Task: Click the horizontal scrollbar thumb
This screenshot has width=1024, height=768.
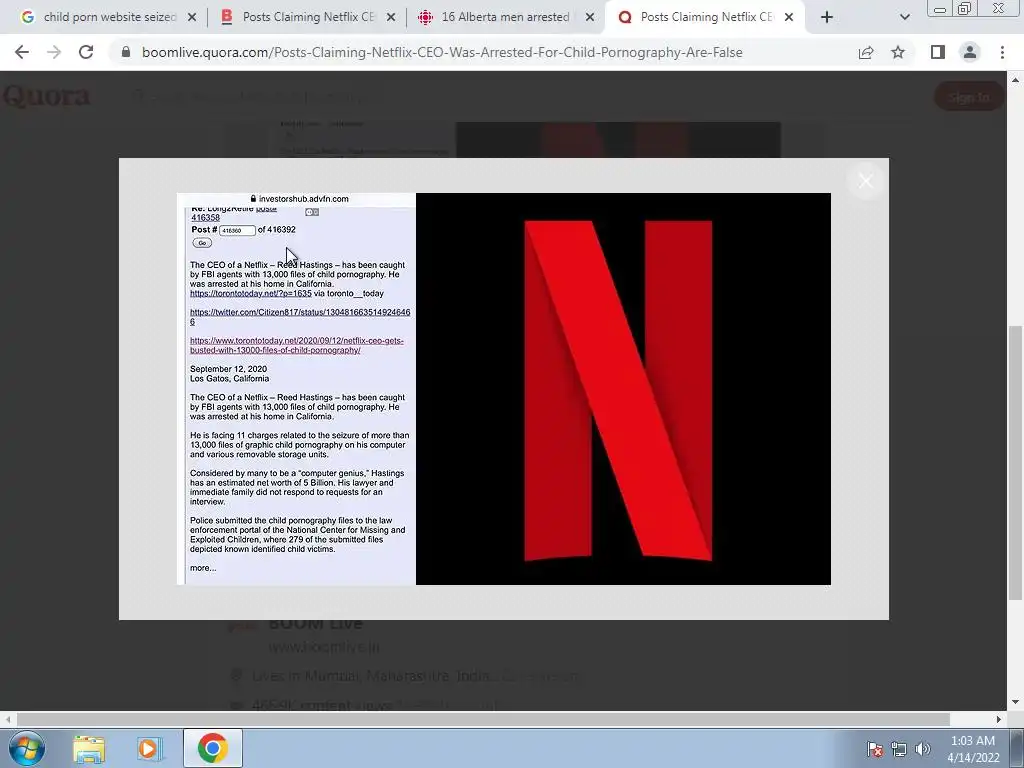Action: coord(483,719)
